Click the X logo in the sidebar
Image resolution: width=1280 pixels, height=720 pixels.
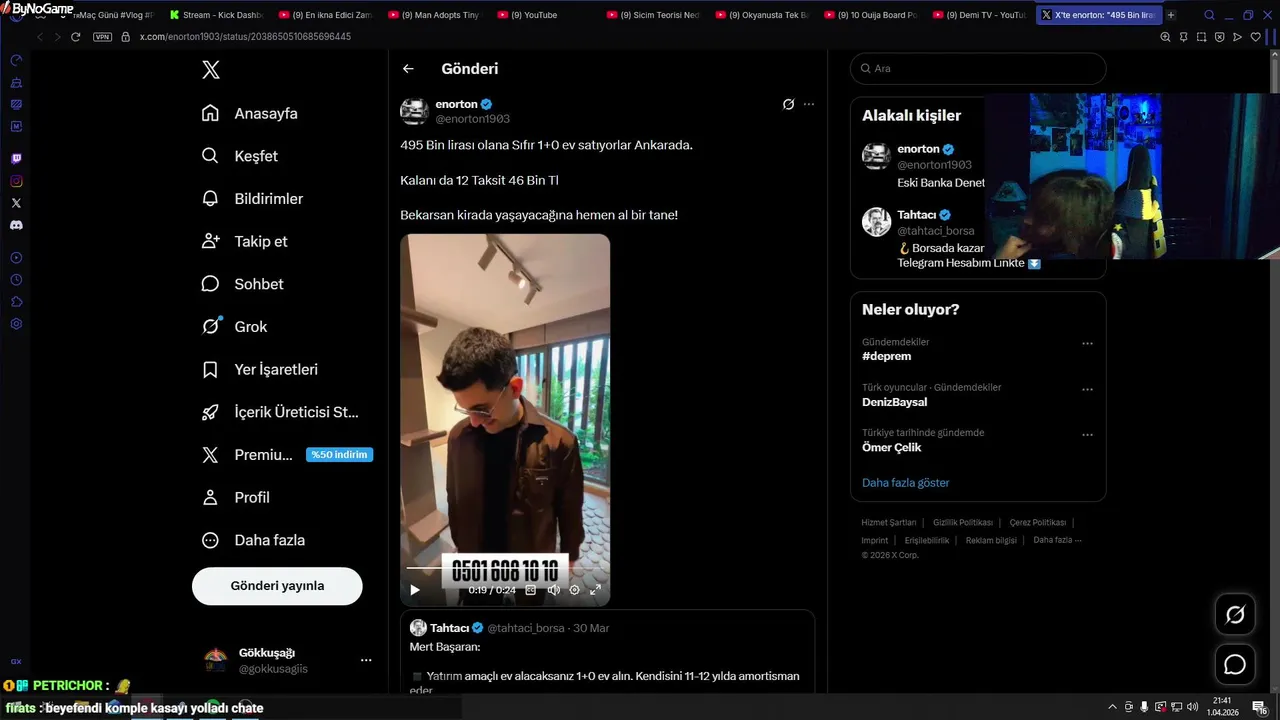tap(211, 70)
